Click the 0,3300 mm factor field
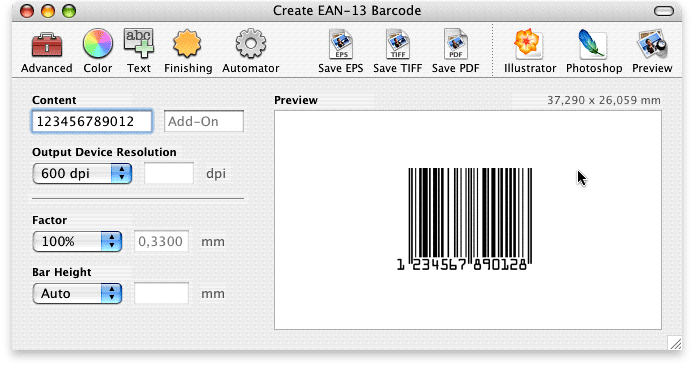The image size is (695, 367). (161, 242)
